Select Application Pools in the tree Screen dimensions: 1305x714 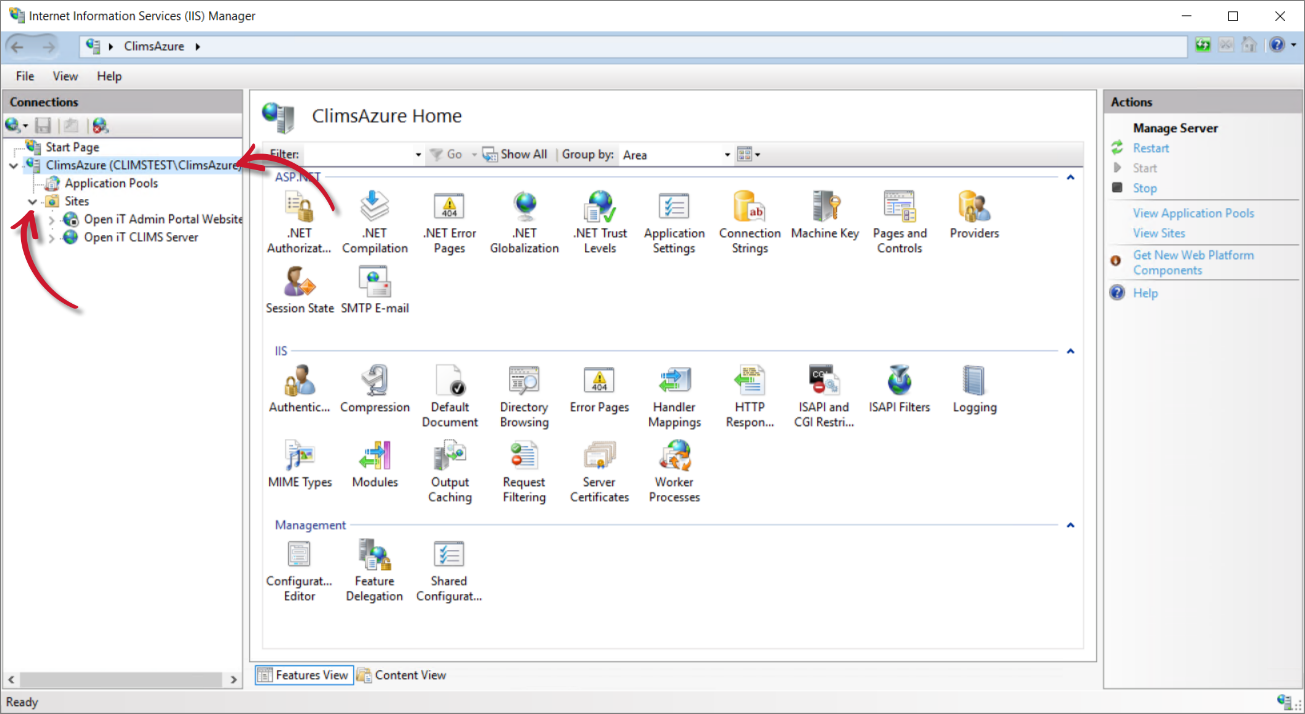coord(111,184)
